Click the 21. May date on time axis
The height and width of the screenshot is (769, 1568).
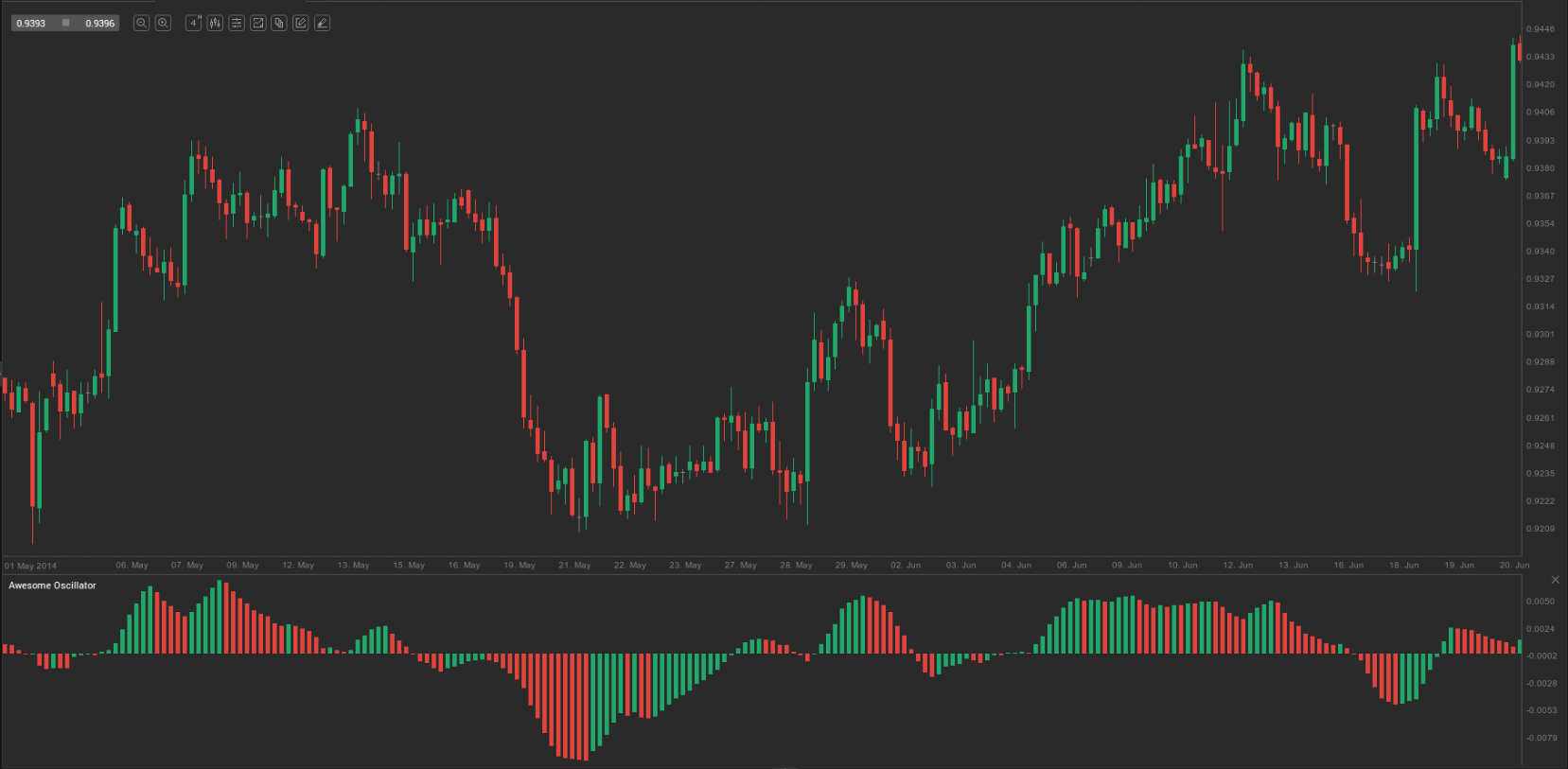point(574,565)
